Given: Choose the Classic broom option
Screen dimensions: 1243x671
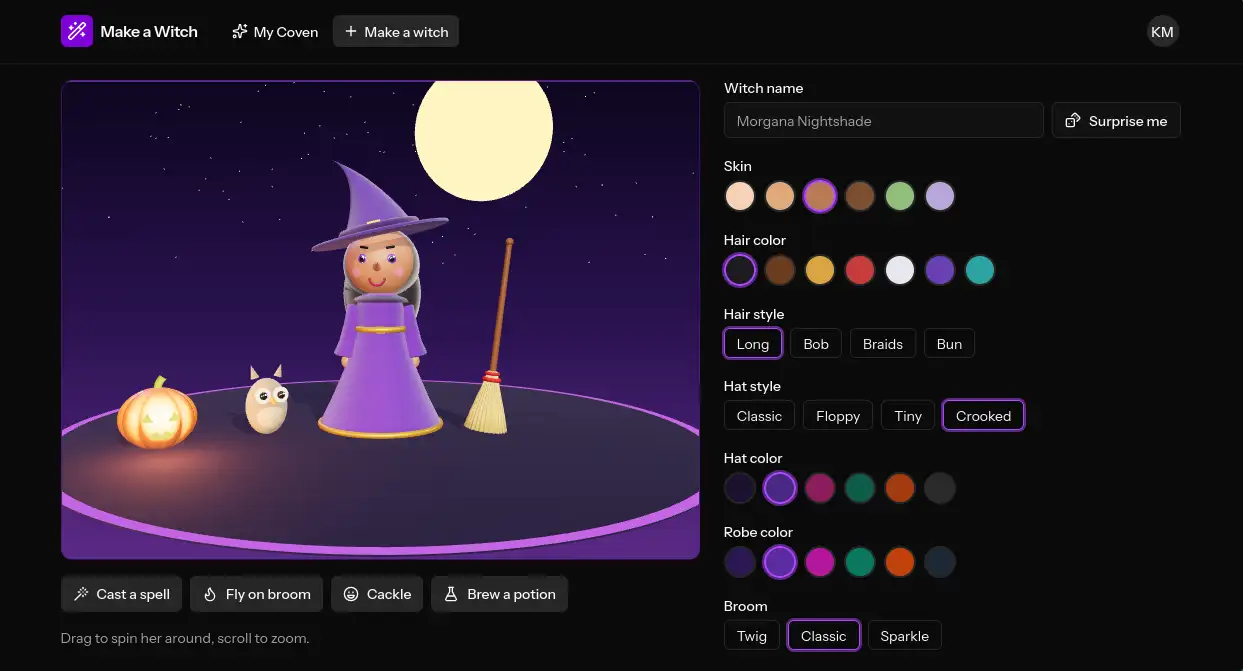Looking at the screenshot, I should 824,636.
